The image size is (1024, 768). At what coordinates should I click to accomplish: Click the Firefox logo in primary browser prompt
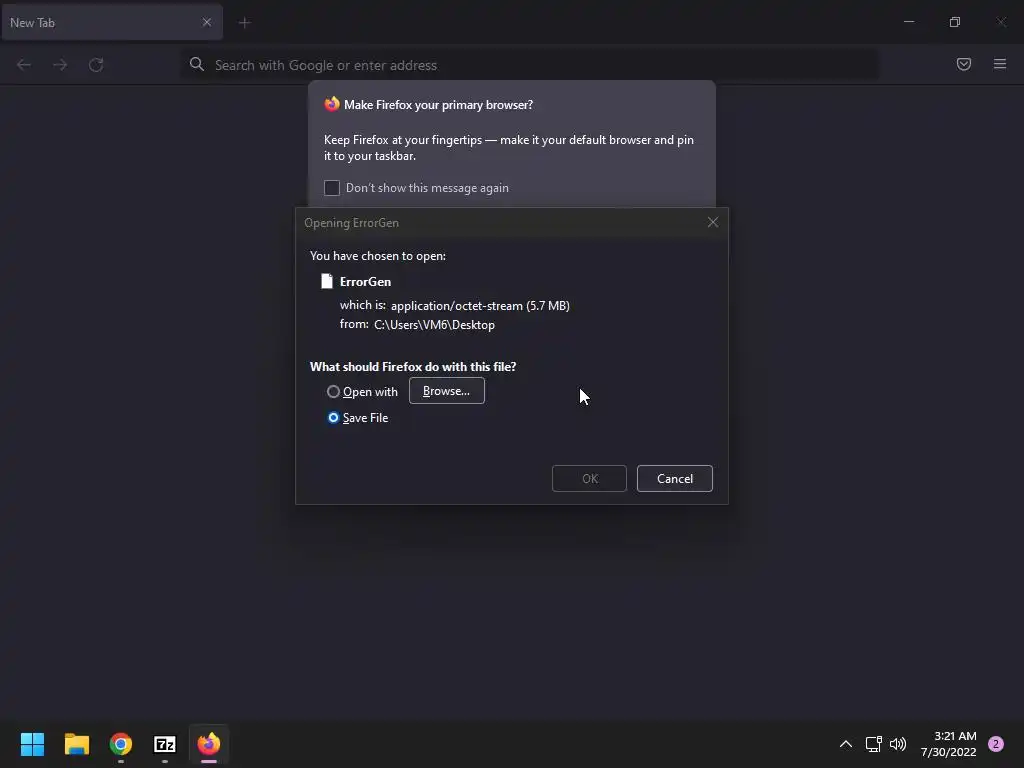pos(332,104)
